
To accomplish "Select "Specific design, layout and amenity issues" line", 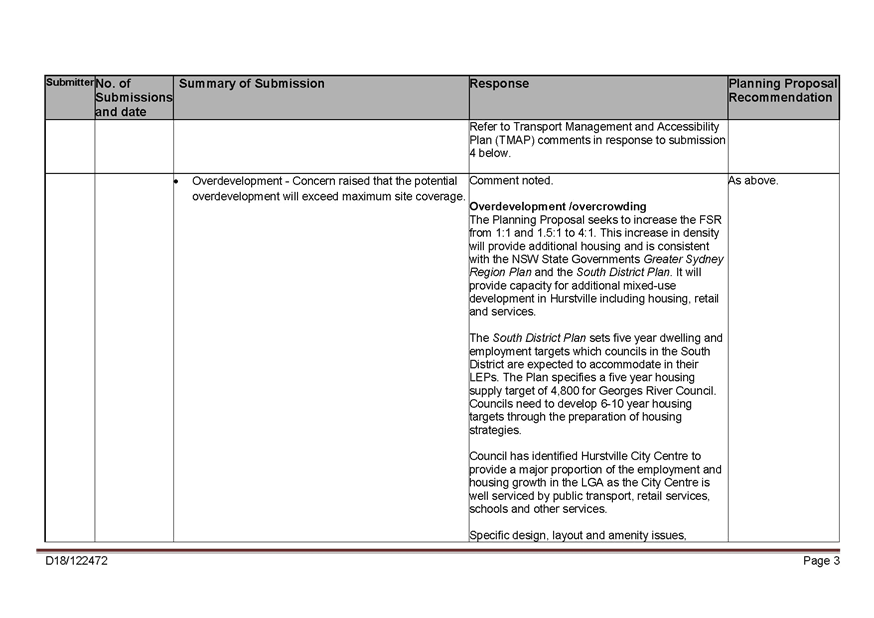I will pyautogui.click(x=577, y=535).
